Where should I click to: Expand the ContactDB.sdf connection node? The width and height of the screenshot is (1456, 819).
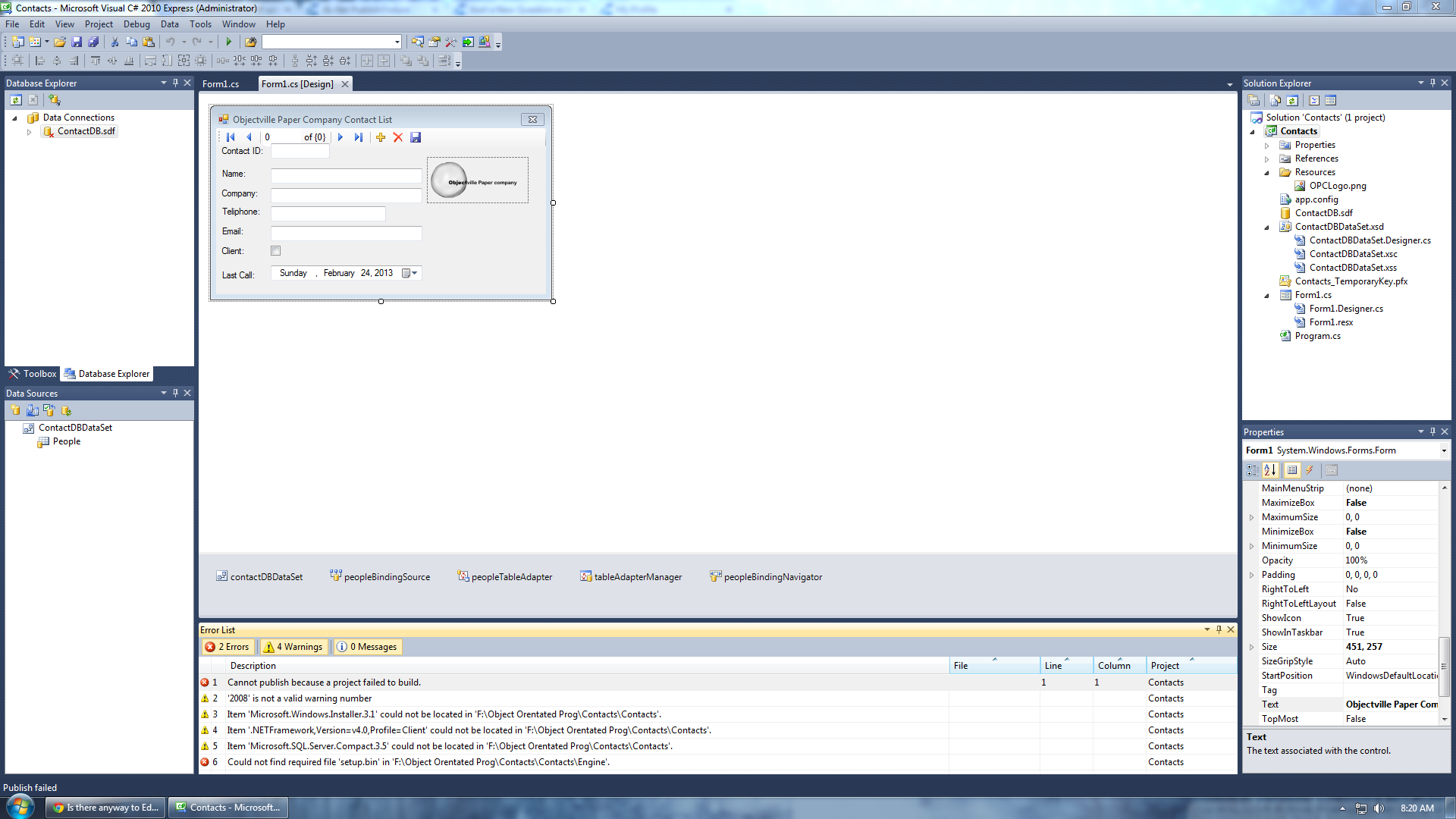coord(29,132)
